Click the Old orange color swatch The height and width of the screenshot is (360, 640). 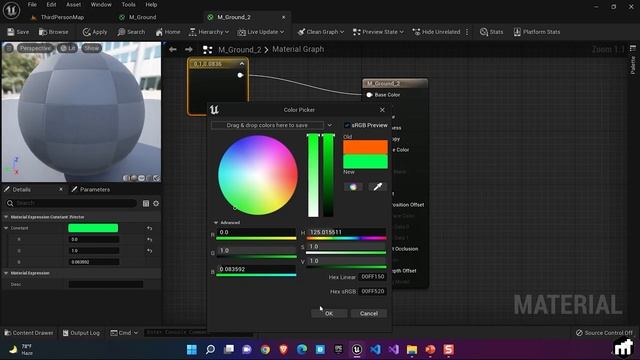point(365,147)
